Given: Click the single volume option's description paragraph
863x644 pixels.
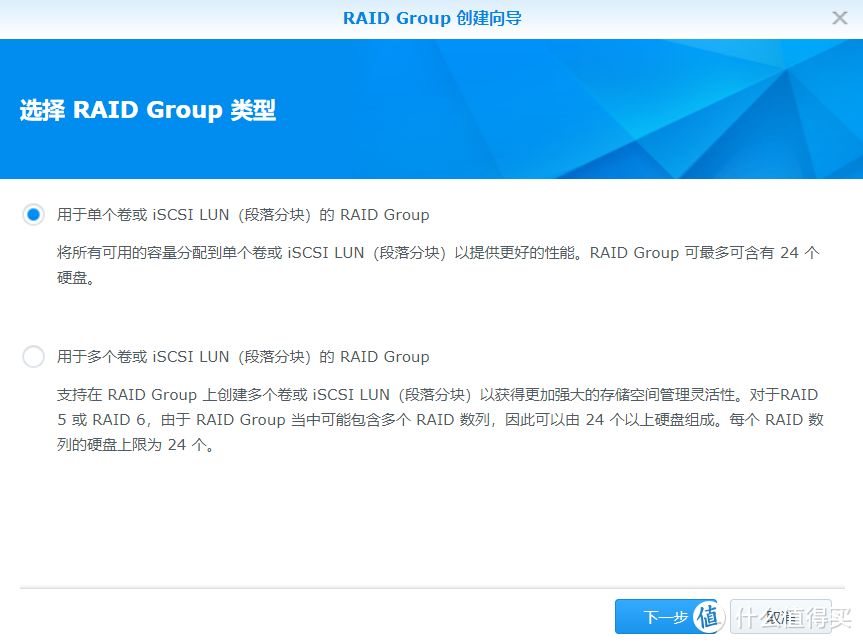Looking at the screenshot, I should (437, 254).
